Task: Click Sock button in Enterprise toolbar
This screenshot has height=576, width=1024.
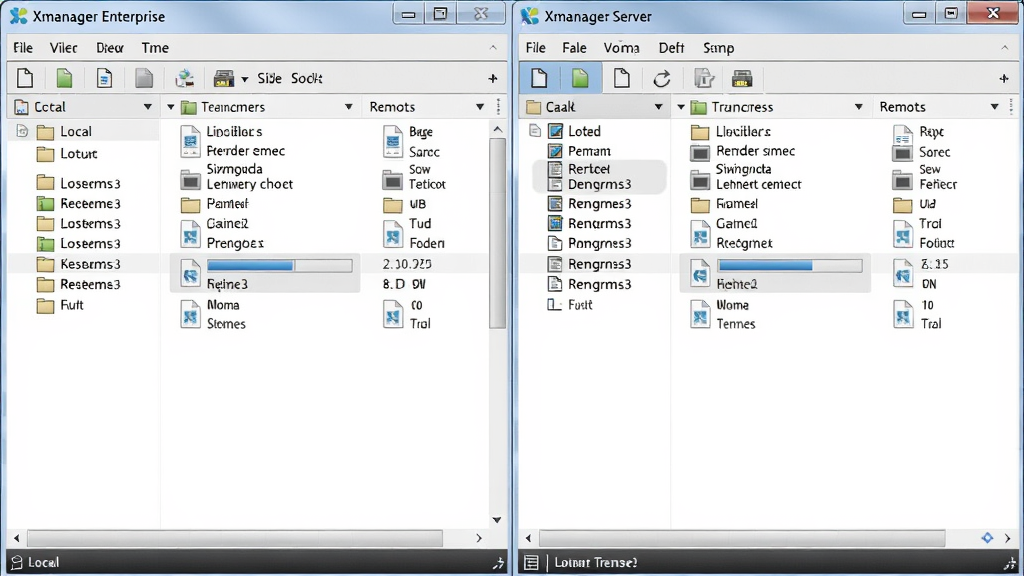Action: pos(306,78)
